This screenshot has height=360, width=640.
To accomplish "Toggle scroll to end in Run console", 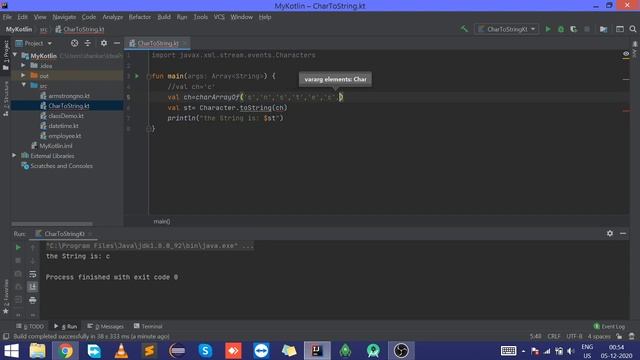I will [33, 287].
